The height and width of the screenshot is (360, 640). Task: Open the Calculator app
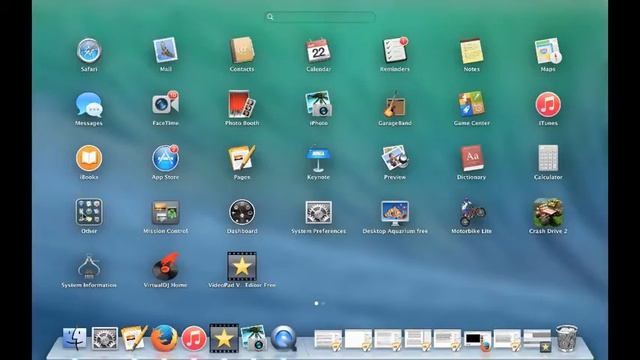pos(548,158)
